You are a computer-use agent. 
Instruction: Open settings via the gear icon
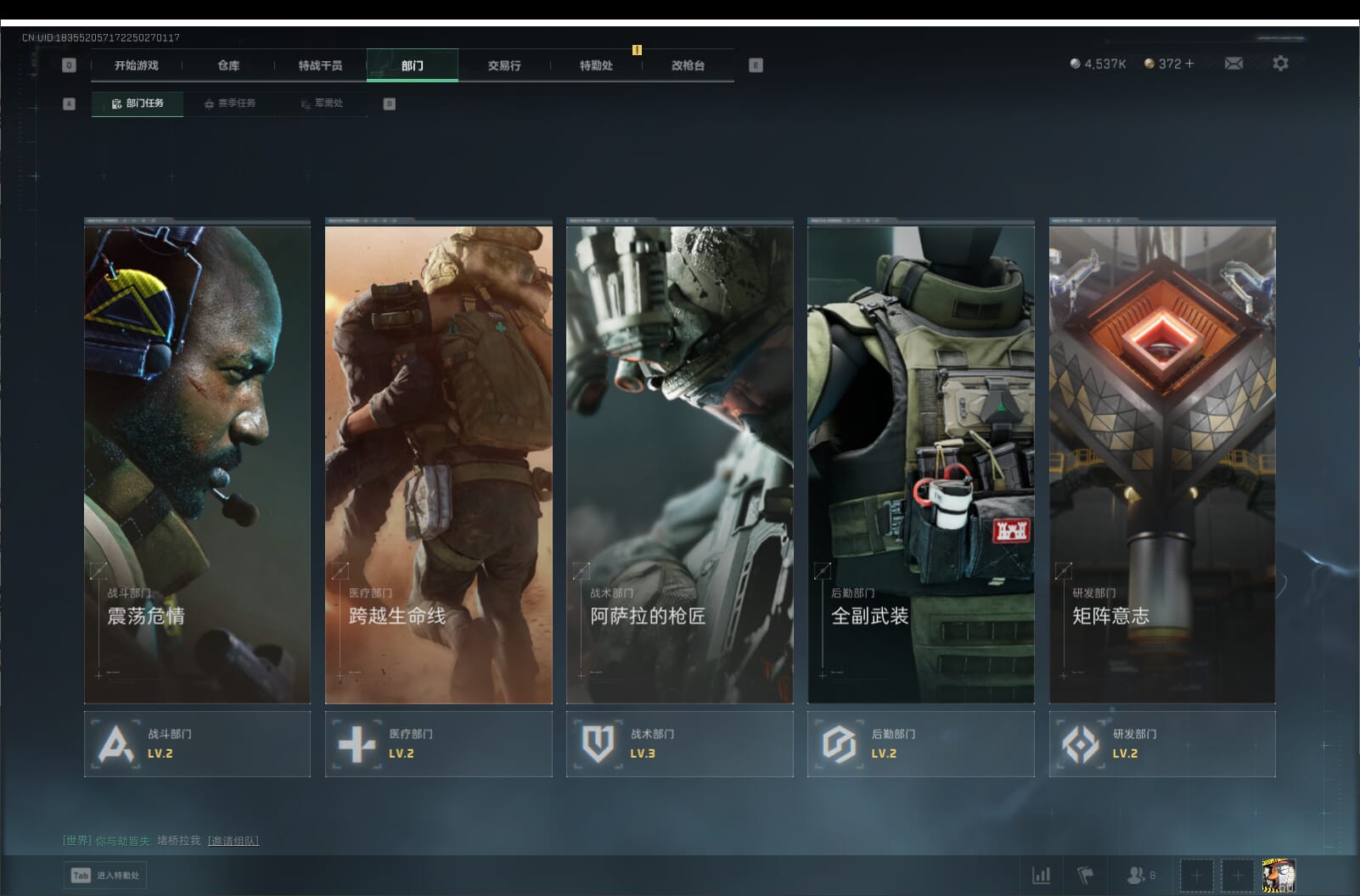click(1280, 64)
